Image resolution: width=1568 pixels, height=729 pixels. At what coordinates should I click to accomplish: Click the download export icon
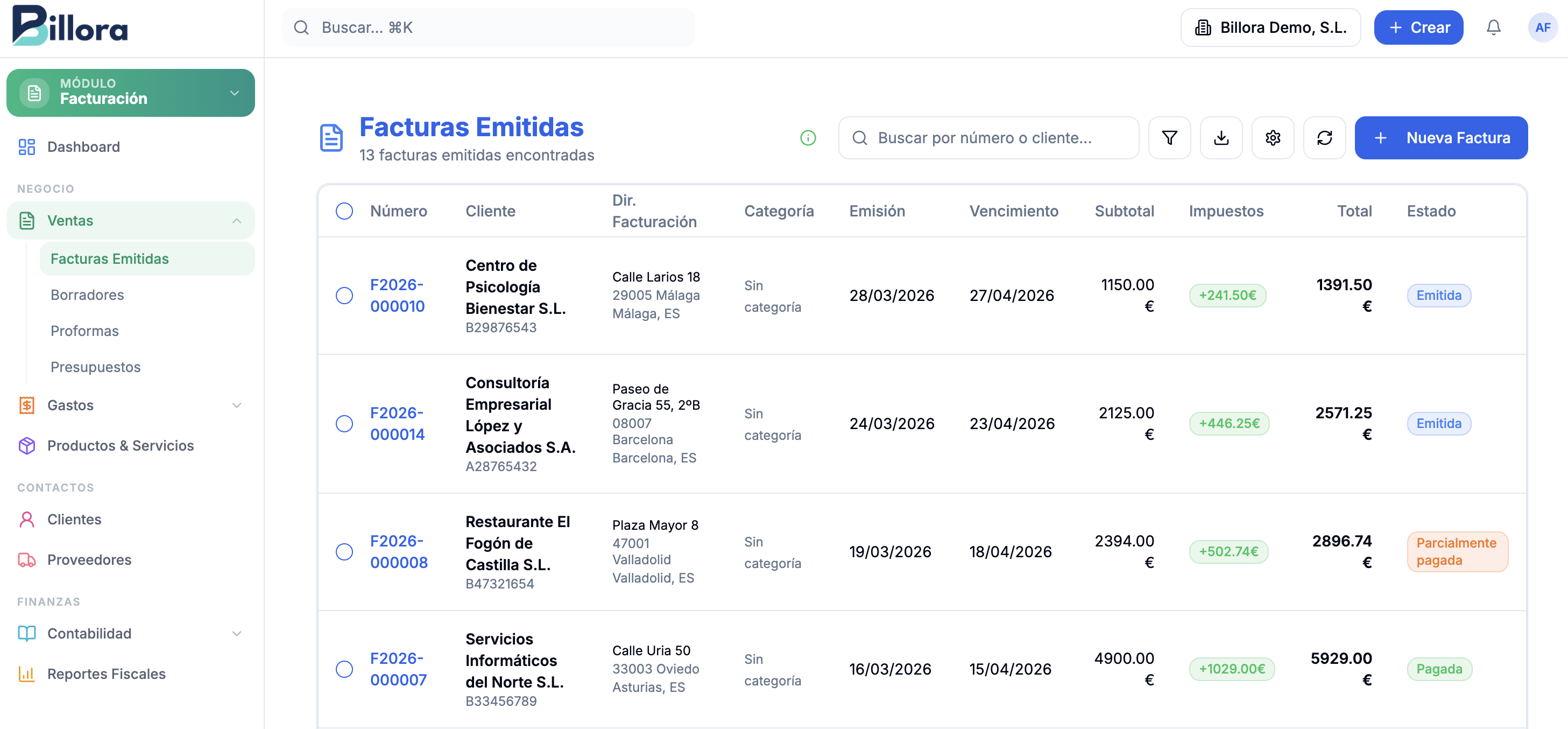[1220, 138]
